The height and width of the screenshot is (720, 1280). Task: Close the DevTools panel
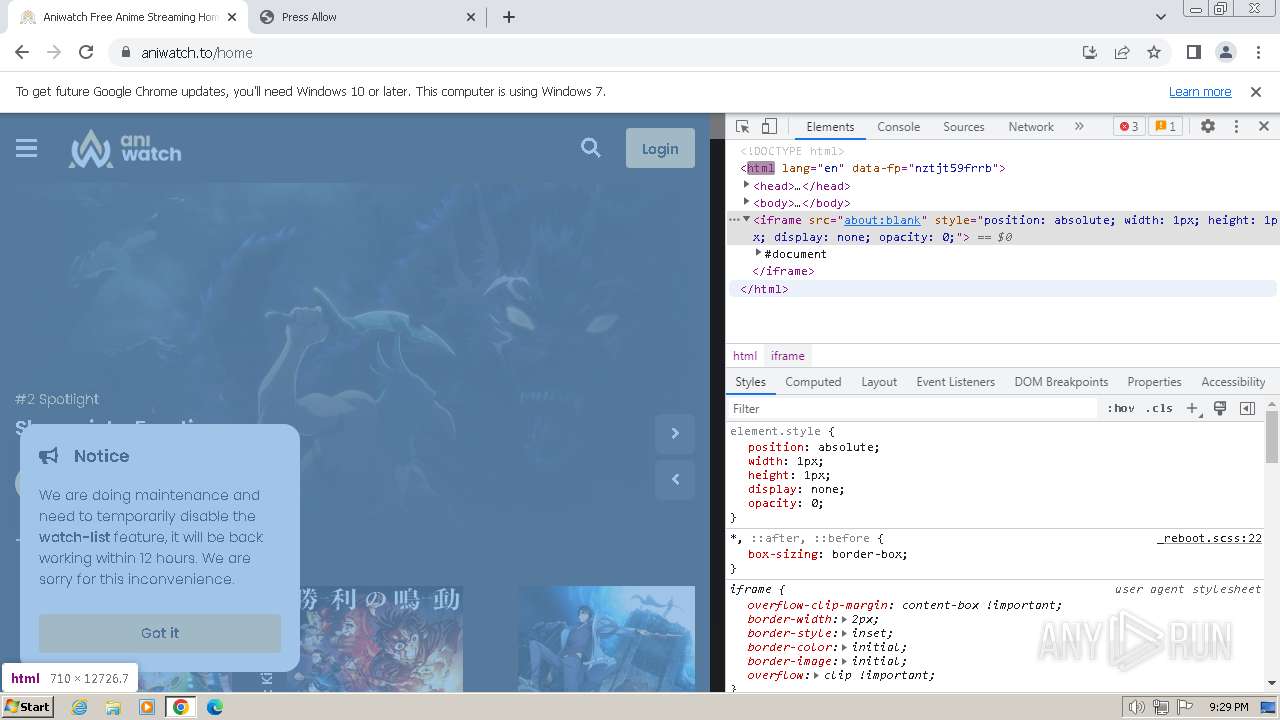(1263, 127)
